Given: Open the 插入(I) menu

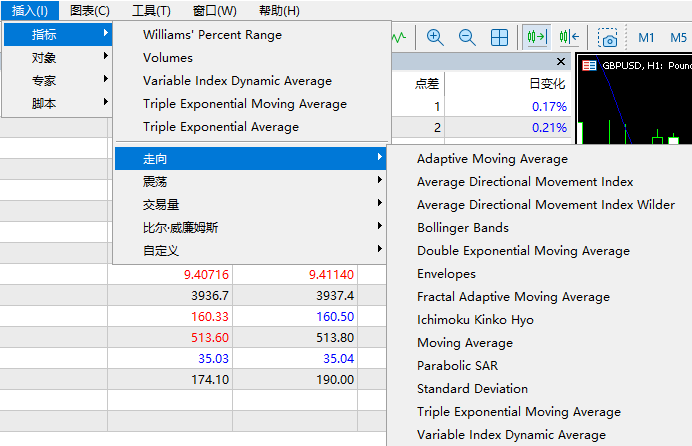Looking at the screenshot, I should (x=30, y=10).
